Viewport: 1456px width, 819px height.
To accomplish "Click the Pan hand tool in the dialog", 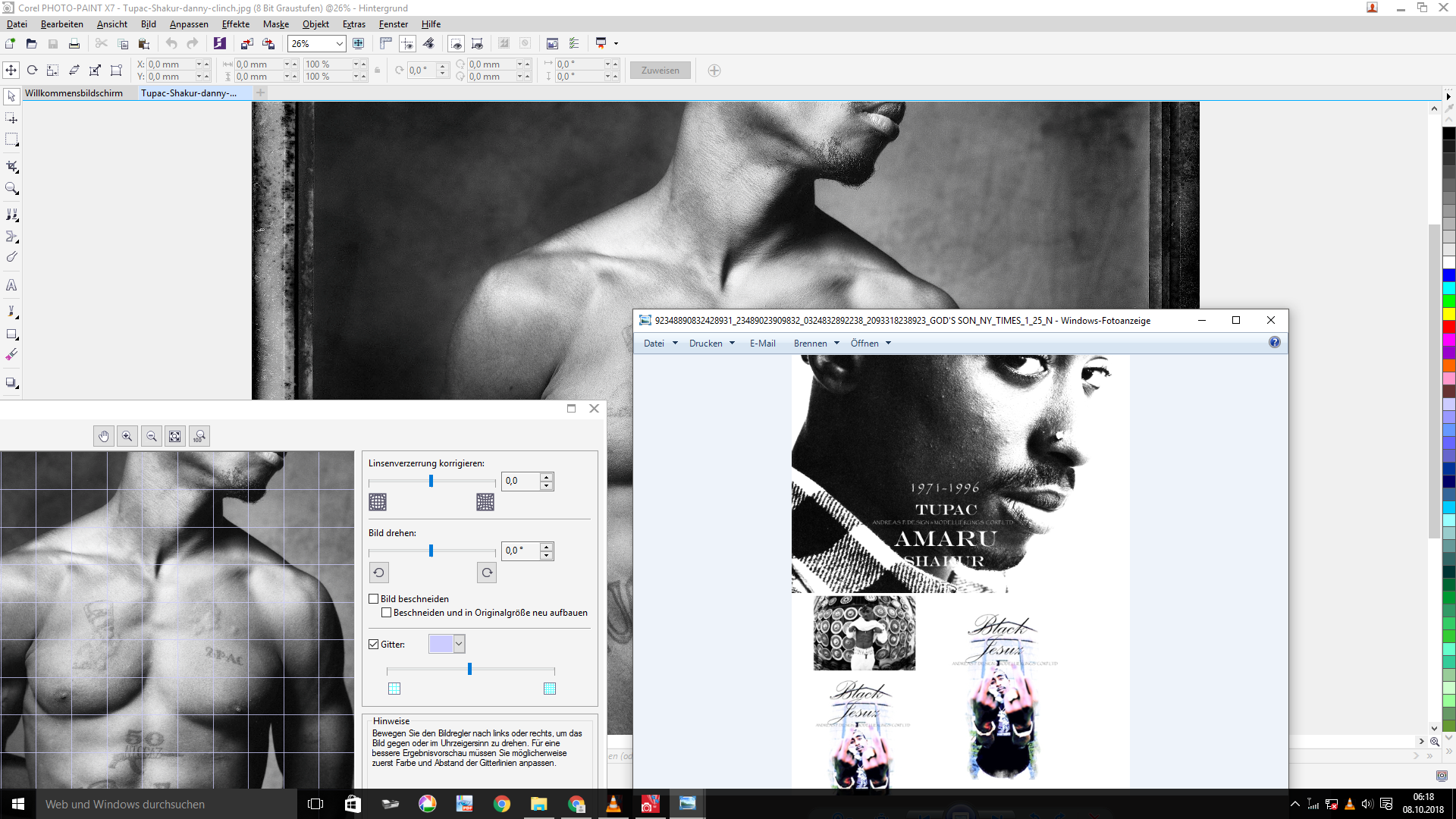I will (x=104, y=436).
